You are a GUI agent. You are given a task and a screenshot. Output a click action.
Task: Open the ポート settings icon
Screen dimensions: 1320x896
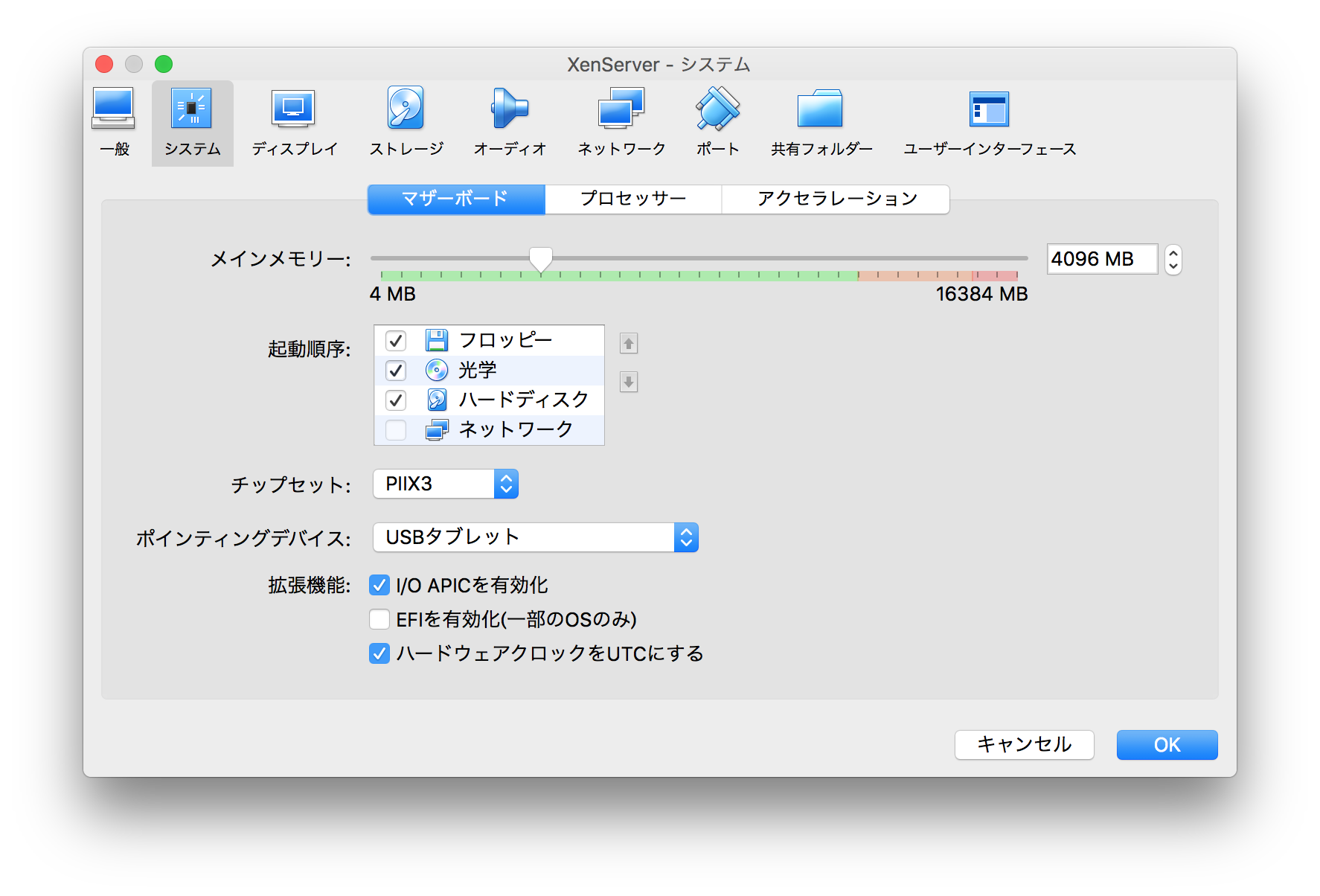coord(717,123)
